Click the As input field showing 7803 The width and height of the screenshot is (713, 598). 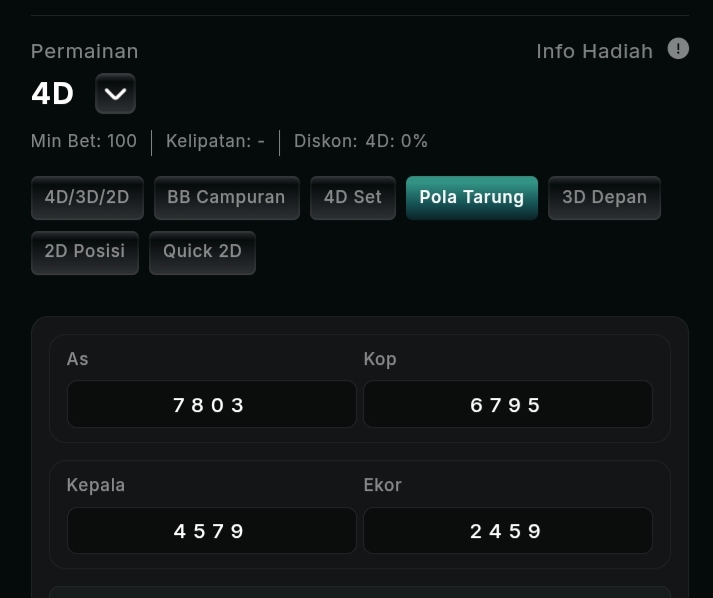coord(211,404)
